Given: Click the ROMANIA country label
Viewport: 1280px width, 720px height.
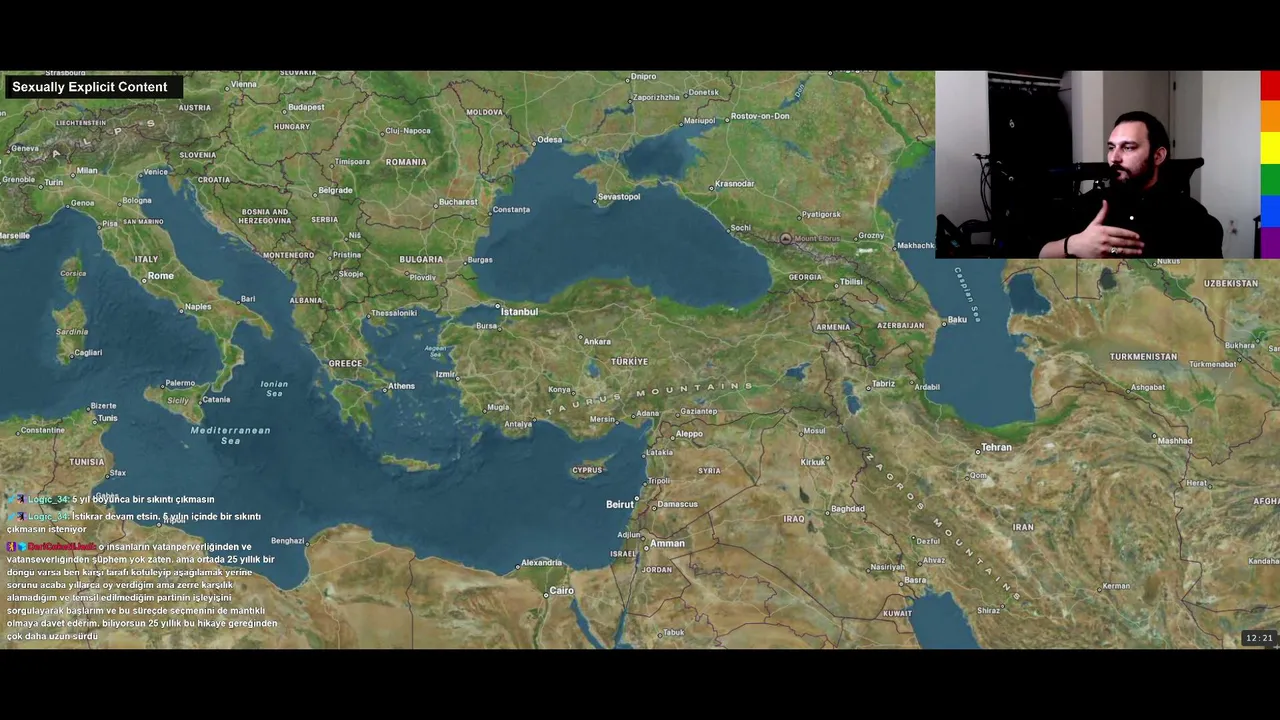Looking at the screenshot, I should coord(406,162).
